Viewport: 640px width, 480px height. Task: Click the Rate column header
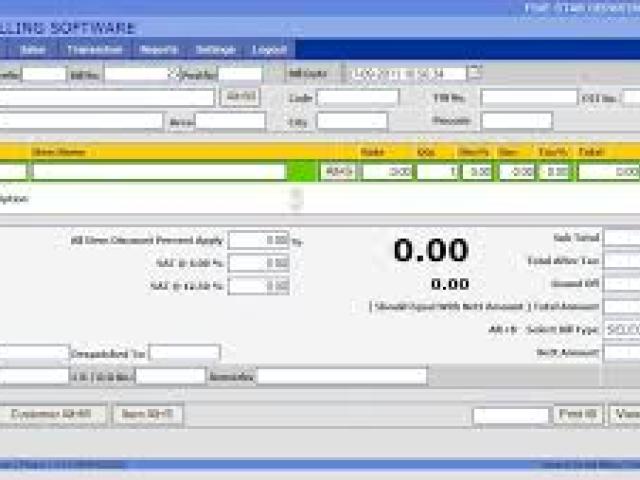point(373,152)
